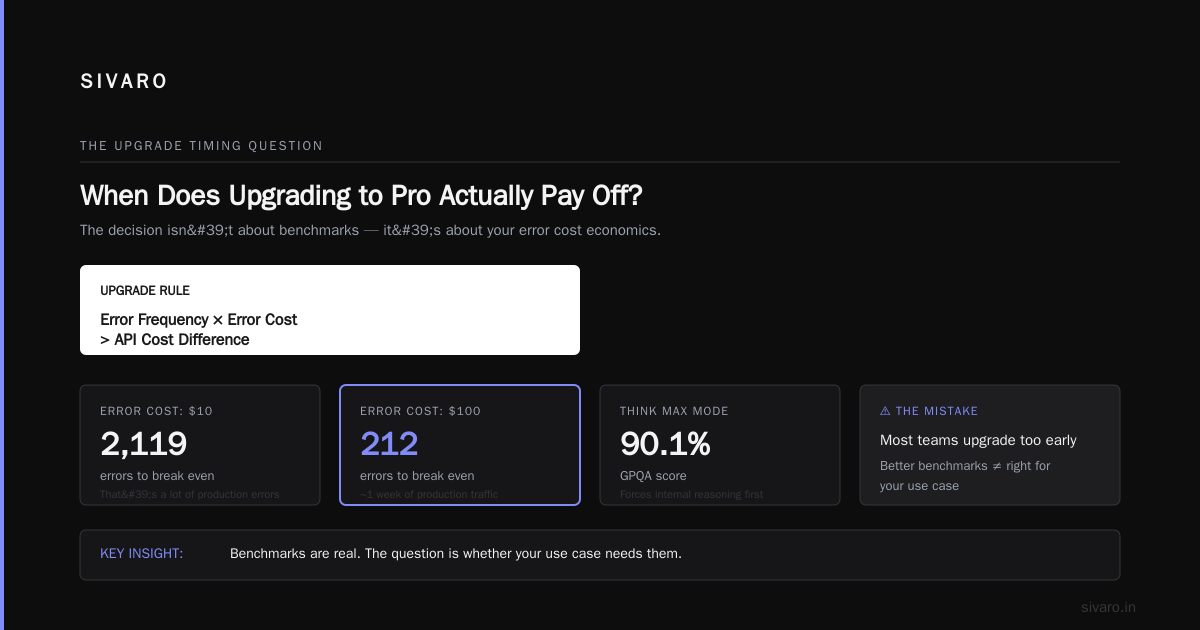The width and height of the screenshot is (1200, 630).
Task: Click the '~1 week of production traffic' note
Action: 429,494
